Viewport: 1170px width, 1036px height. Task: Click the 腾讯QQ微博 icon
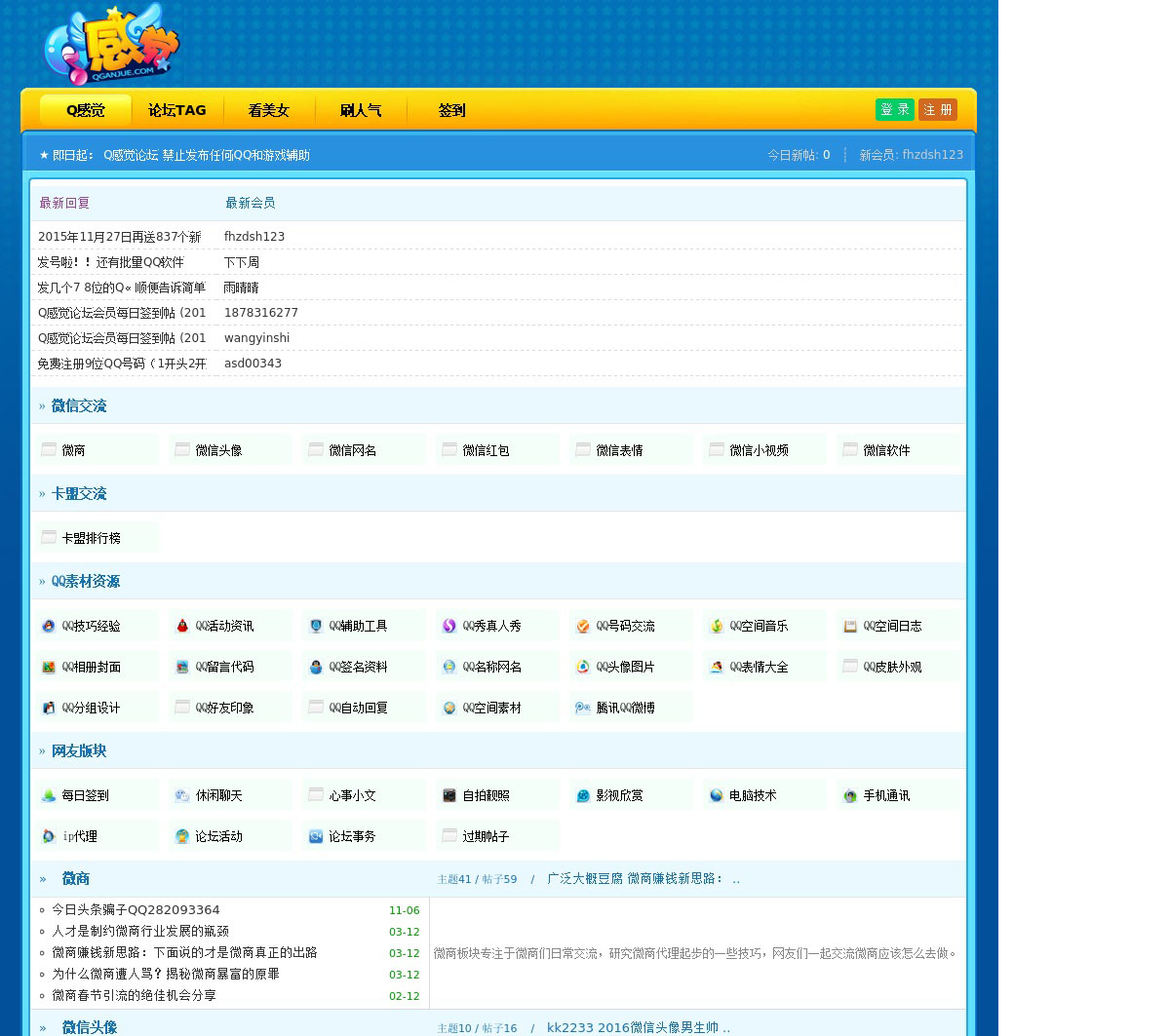[x=583, y=708]
